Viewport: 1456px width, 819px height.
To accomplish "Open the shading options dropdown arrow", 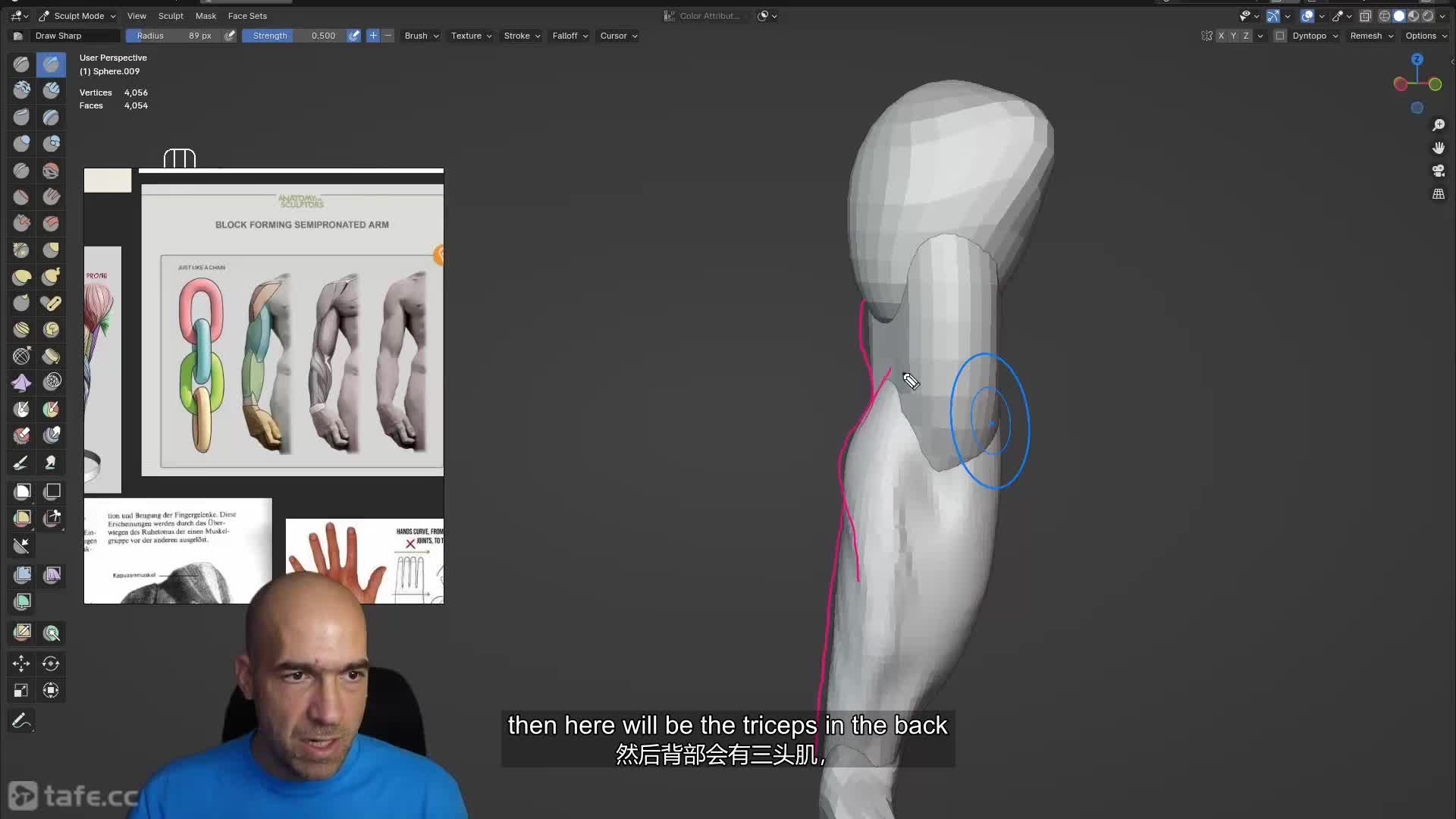I will [1442, 16].
